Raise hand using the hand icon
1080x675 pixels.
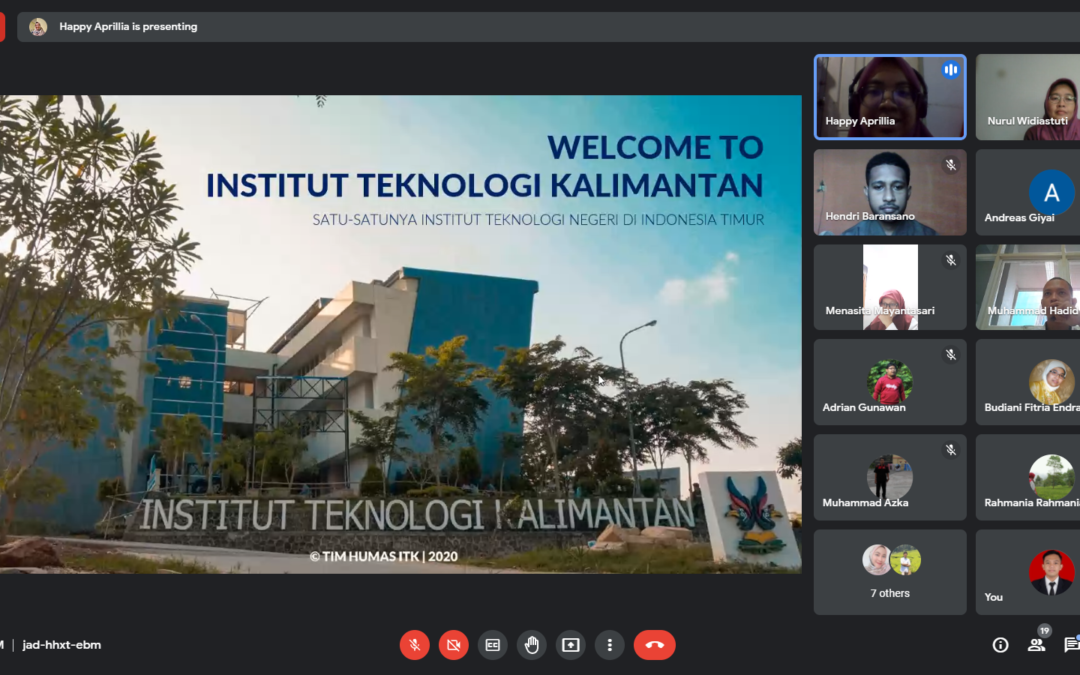click(x=531, y=645)
